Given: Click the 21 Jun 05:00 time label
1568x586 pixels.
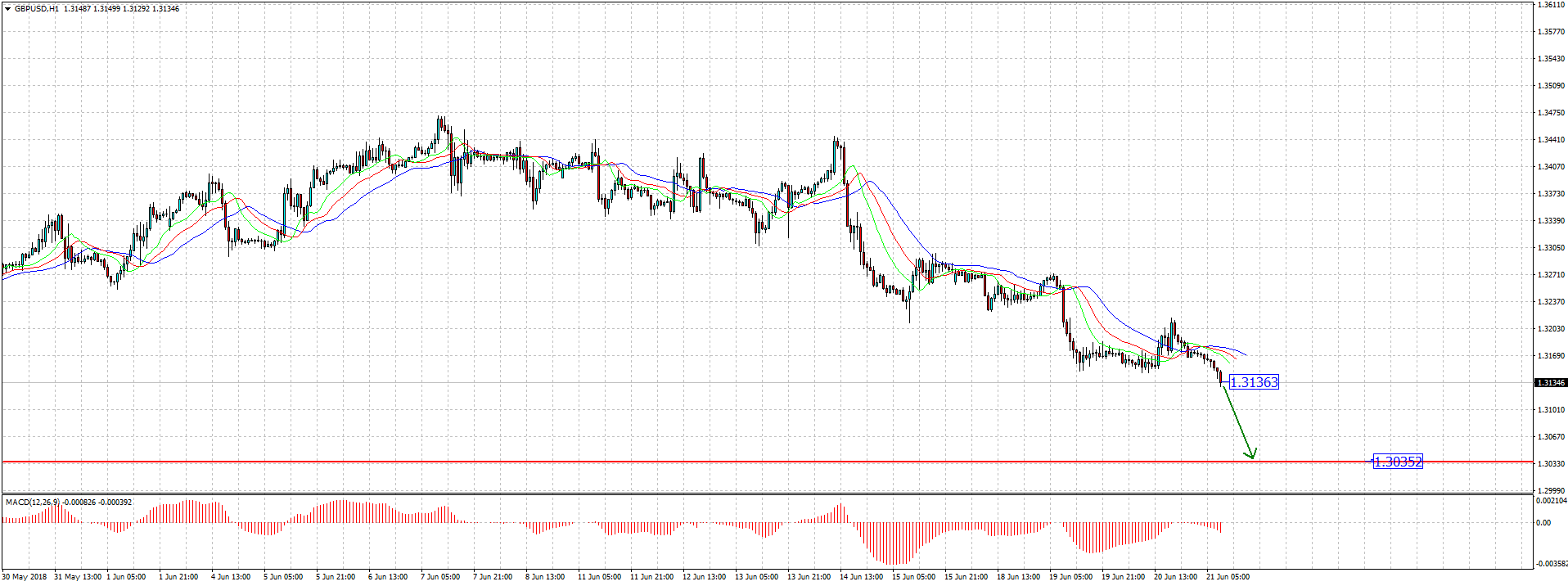Looking at the screenshot, I should click(x=1228, y=577).
